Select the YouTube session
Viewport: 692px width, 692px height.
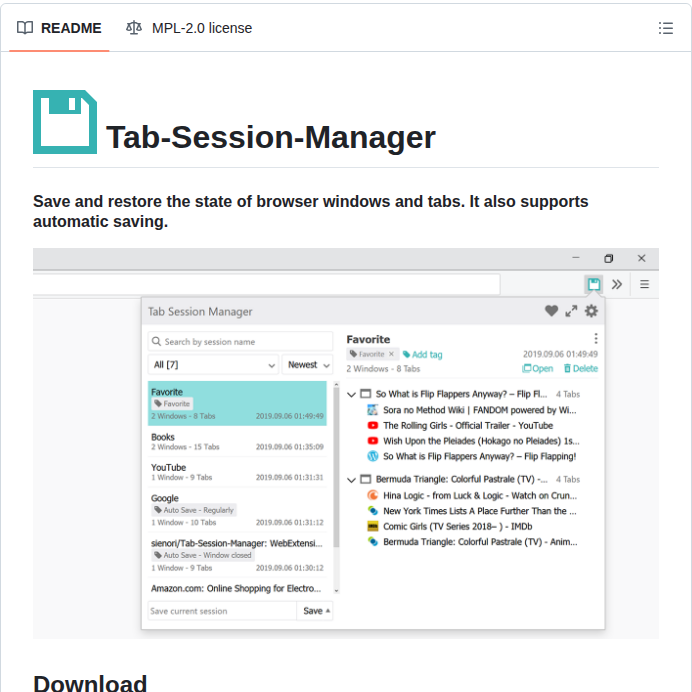point(237,472)
